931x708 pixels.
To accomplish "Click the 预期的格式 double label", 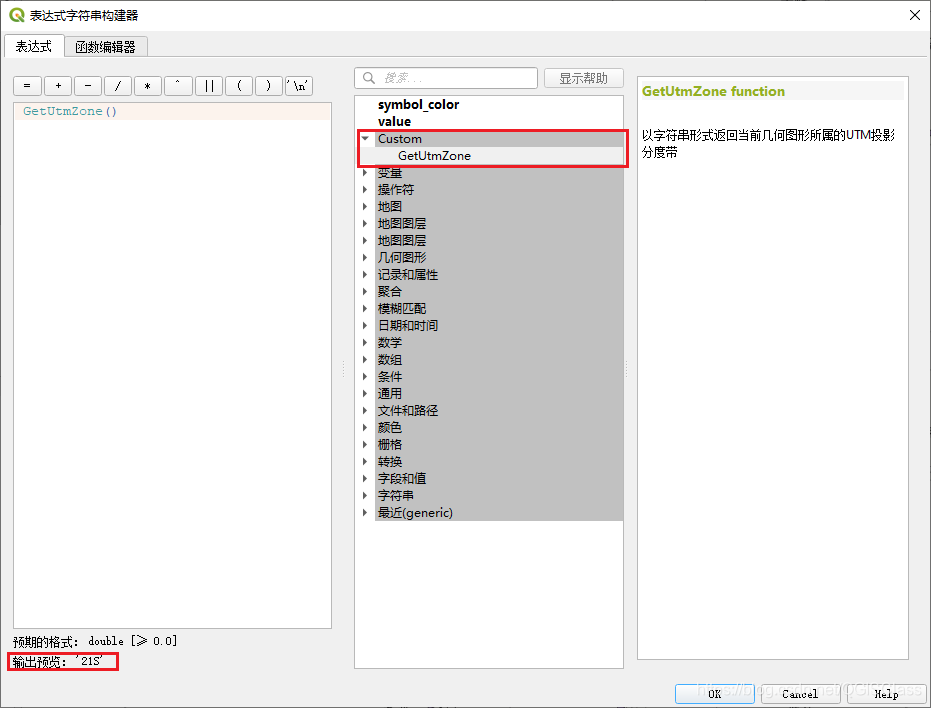I will pos(95,641).
